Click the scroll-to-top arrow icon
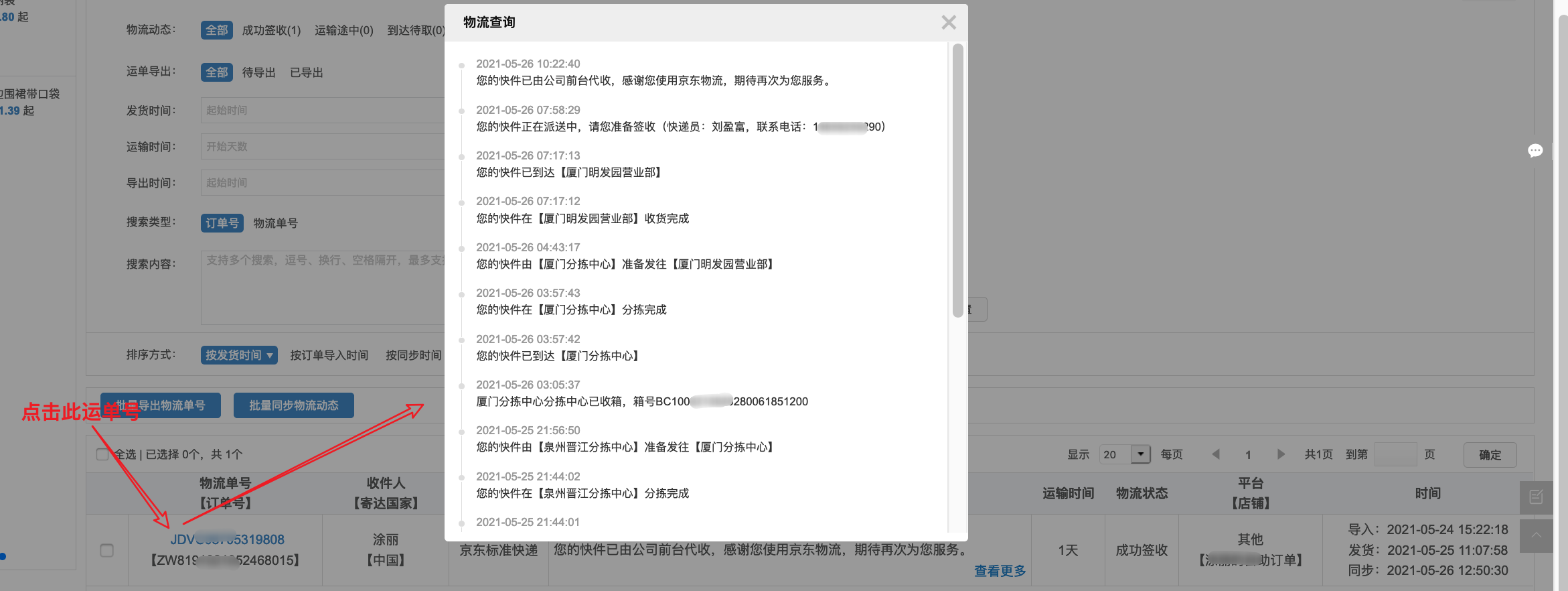The image size is (1568, 591). click(1536, 535)
